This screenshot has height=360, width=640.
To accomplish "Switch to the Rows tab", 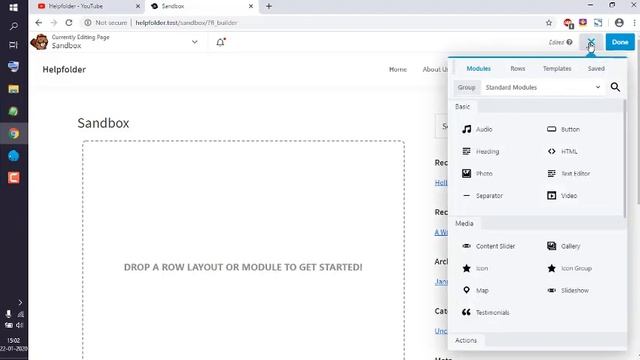I will click(518, 69).
